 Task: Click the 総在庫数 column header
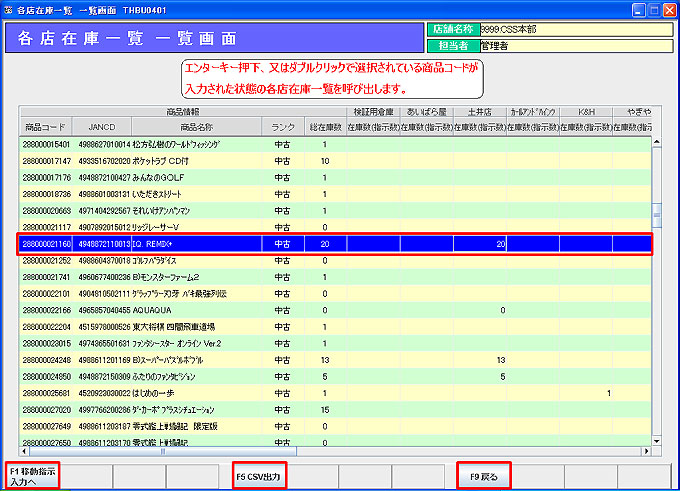325,127
